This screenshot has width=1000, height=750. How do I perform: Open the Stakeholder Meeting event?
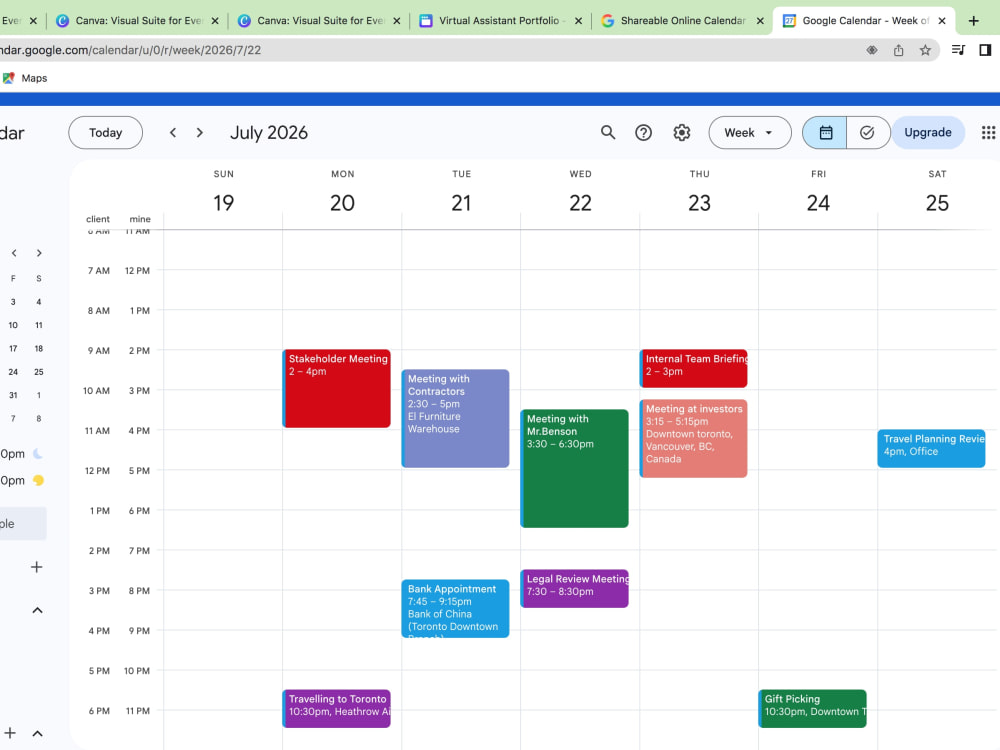337,388
